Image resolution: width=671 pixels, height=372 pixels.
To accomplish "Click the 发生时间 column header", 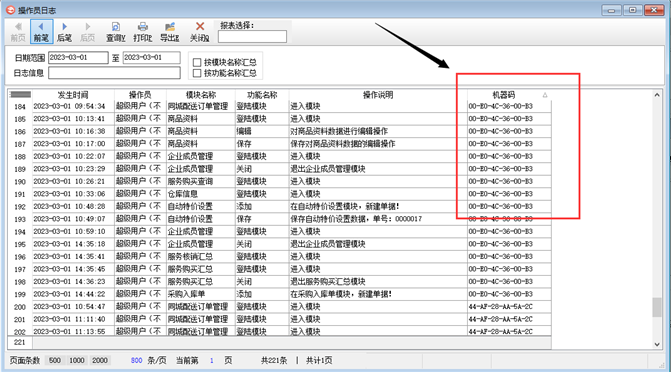I will click(73, 95).
